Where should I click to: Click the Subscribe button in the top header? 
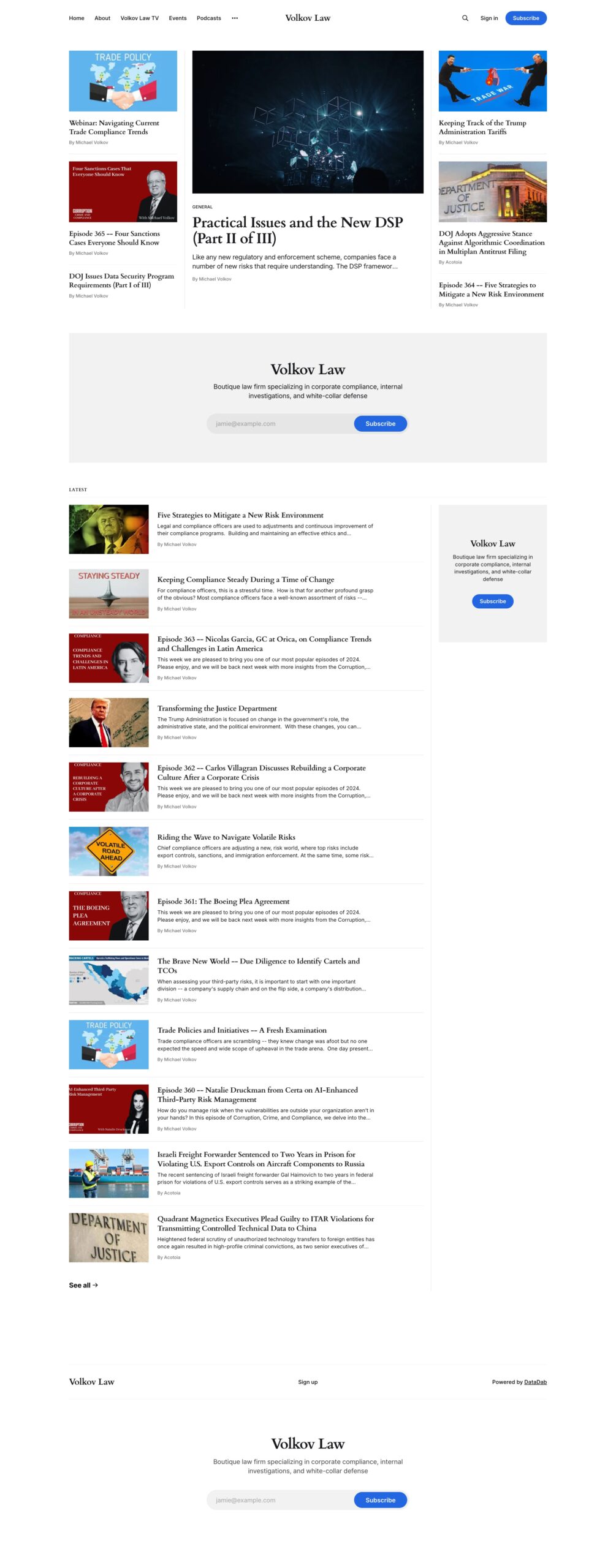pos(526,18)
